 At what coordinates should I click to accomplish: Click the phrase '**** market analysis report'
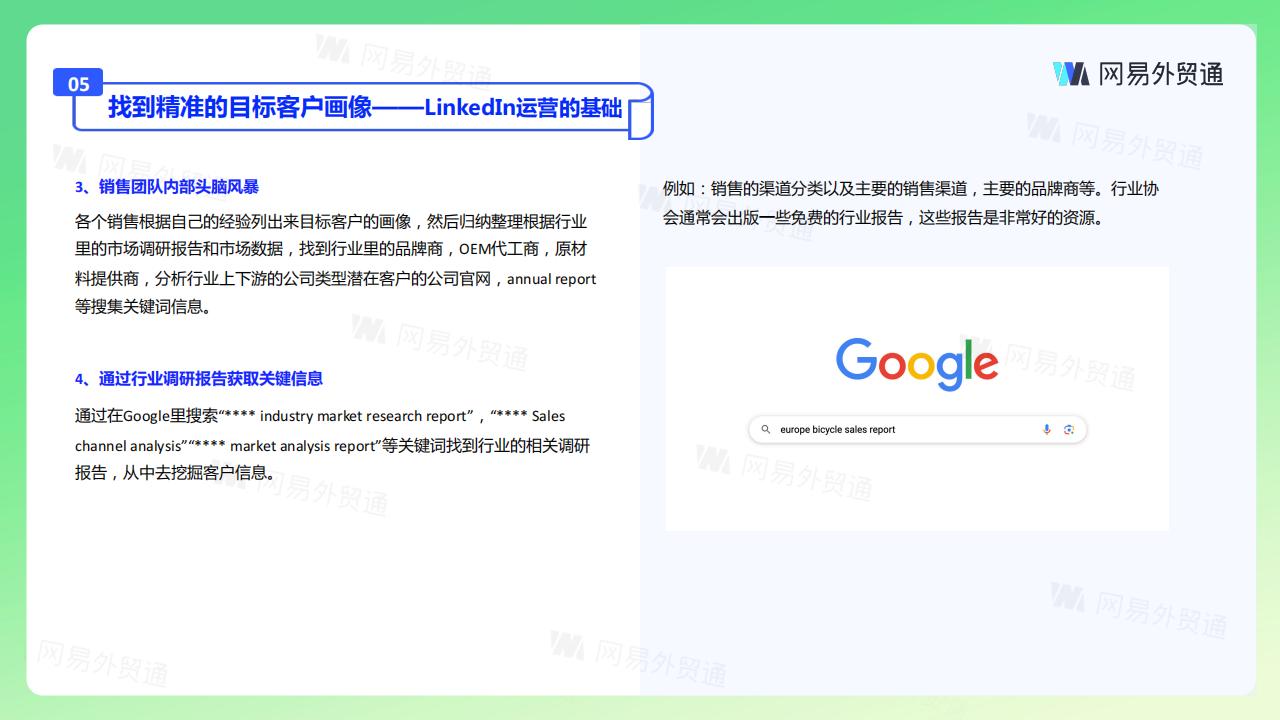pos(284,446)
